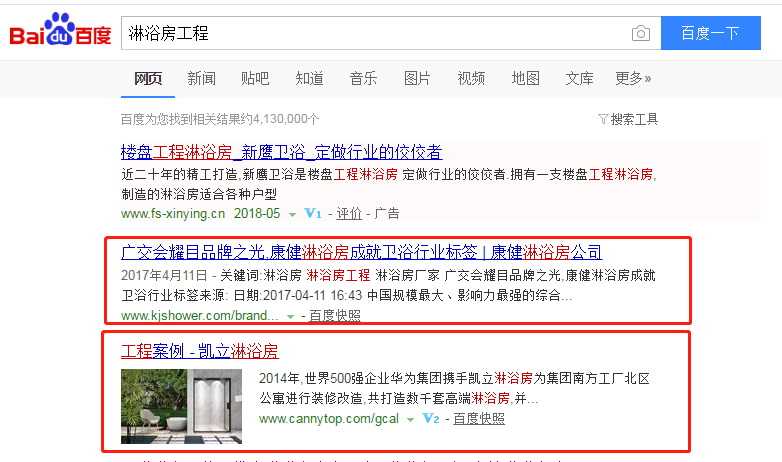Open the 楼盘工程淋浴房_新鹰卫浴 result title

click(282, 152)
